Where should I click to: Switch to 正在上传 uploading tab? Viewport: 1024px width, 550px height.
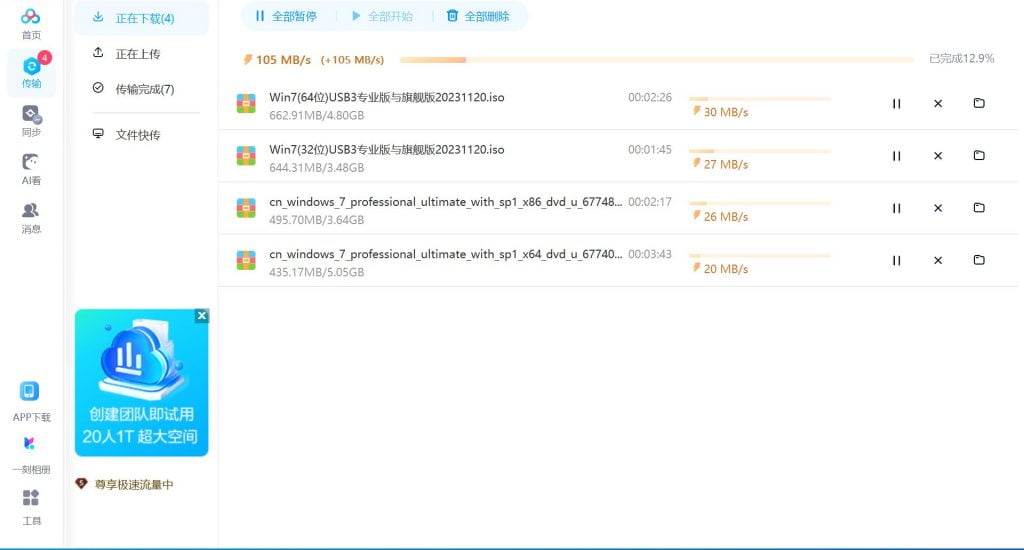point(137,54)
